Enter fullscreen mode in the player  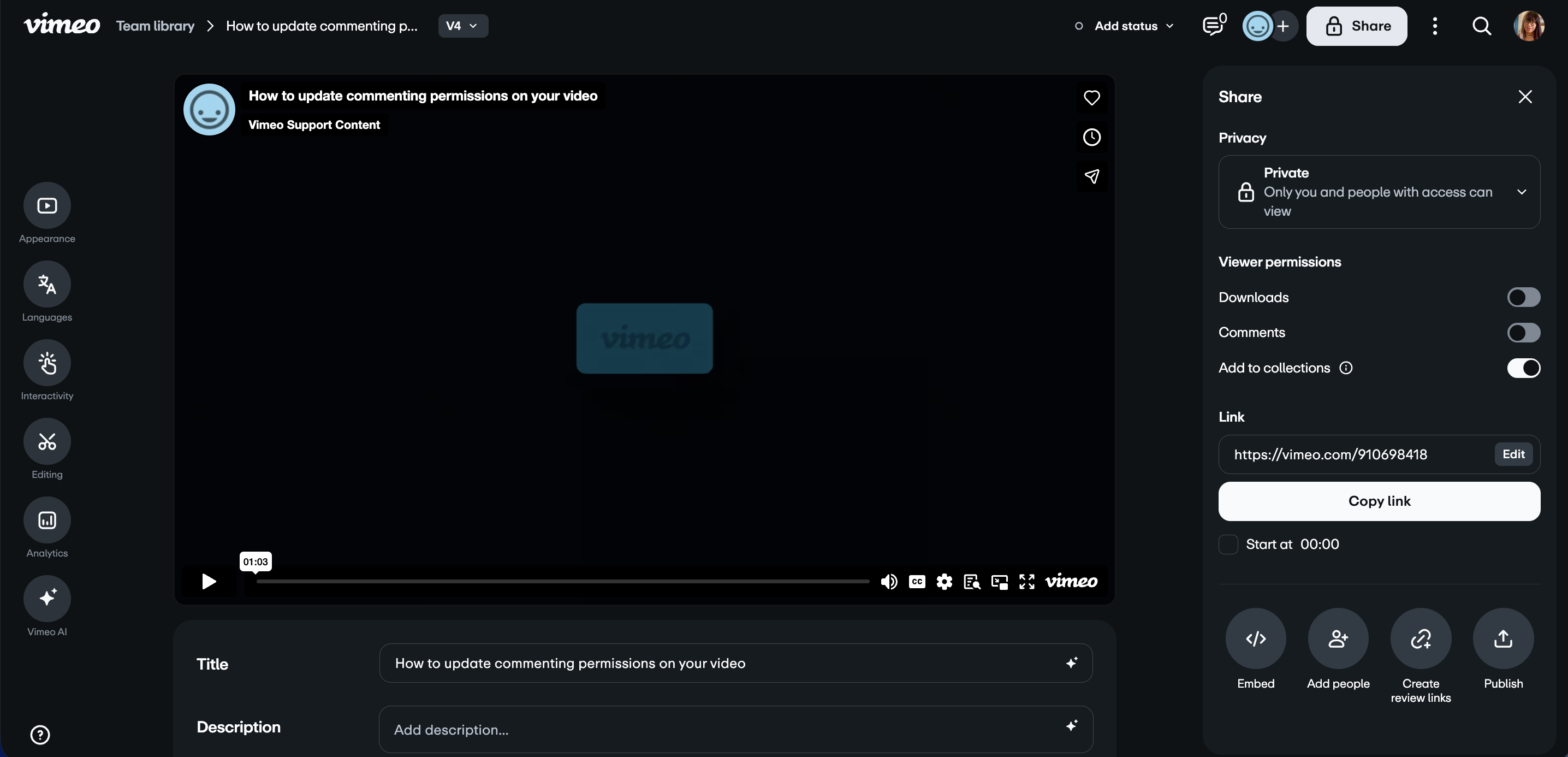click(1026, 582)
